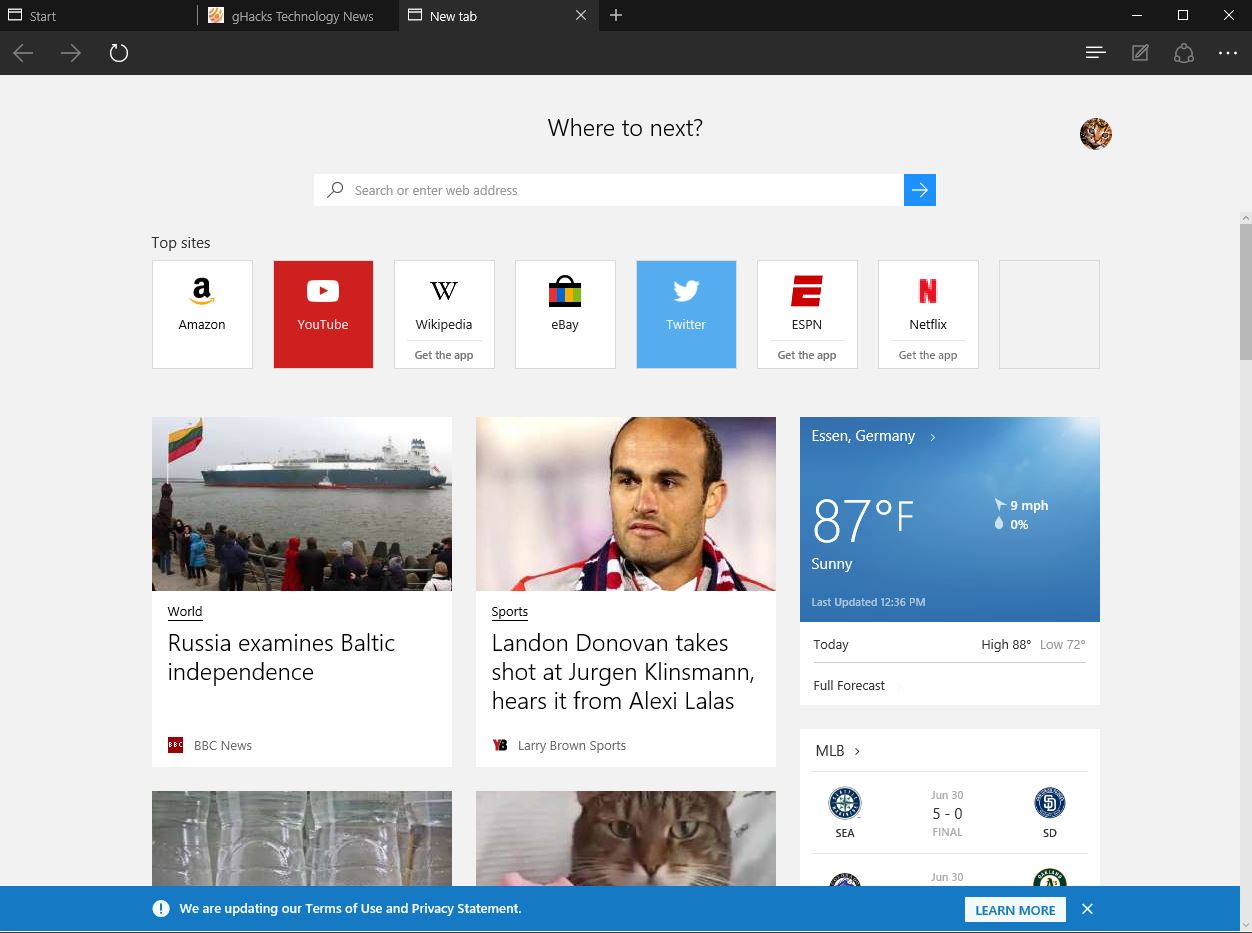Click the search or enter web address field
1252x933 pixels.
(x=609, y=190)
